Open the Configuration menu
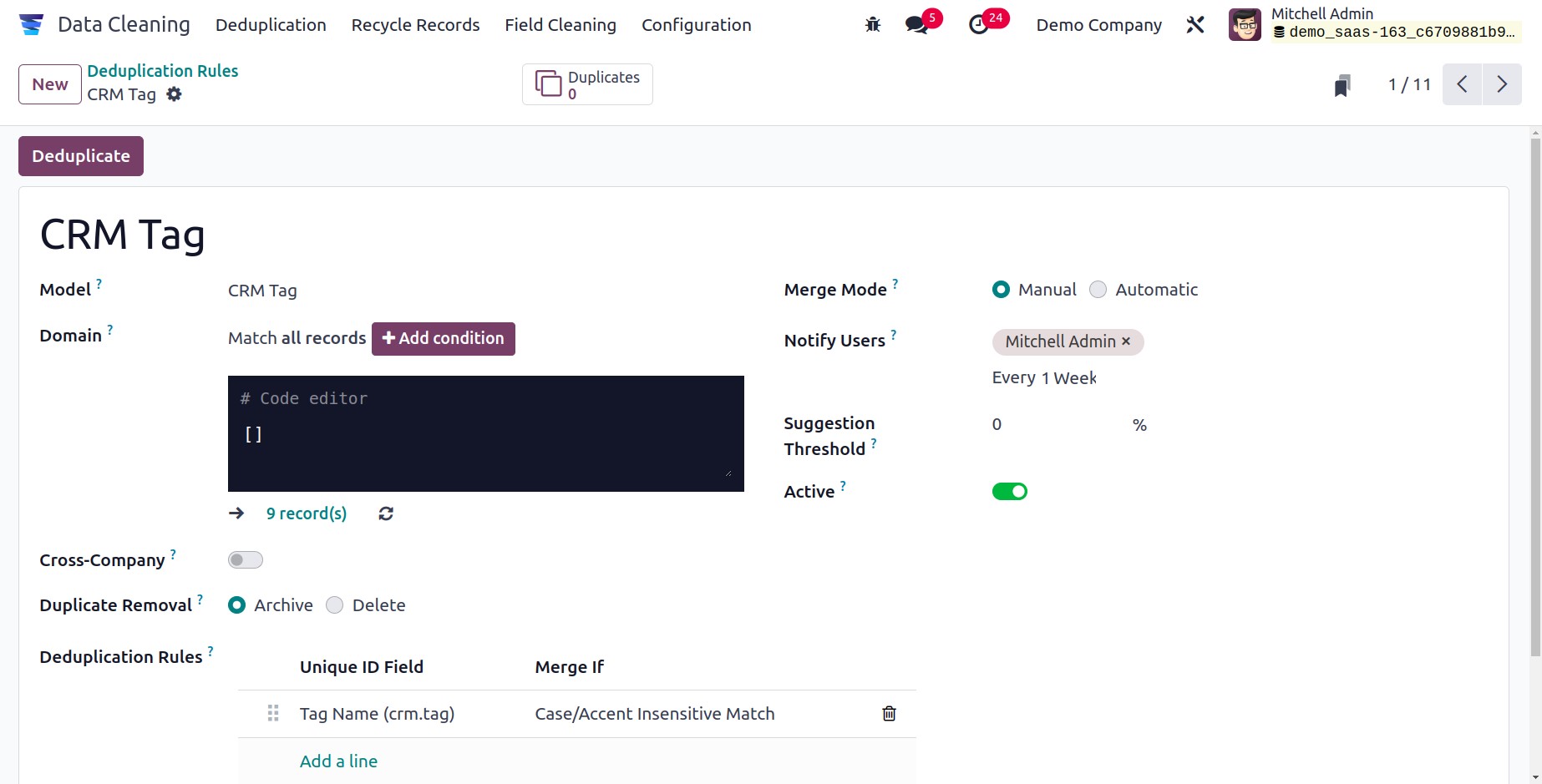 [x=696, y=25]
